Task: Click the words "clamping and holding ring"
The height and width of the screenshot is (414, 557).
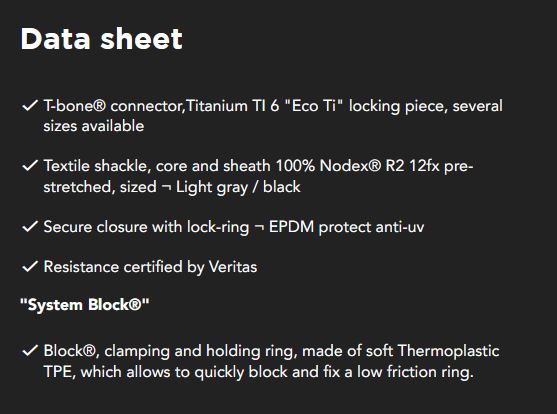Action: point(199,351)
